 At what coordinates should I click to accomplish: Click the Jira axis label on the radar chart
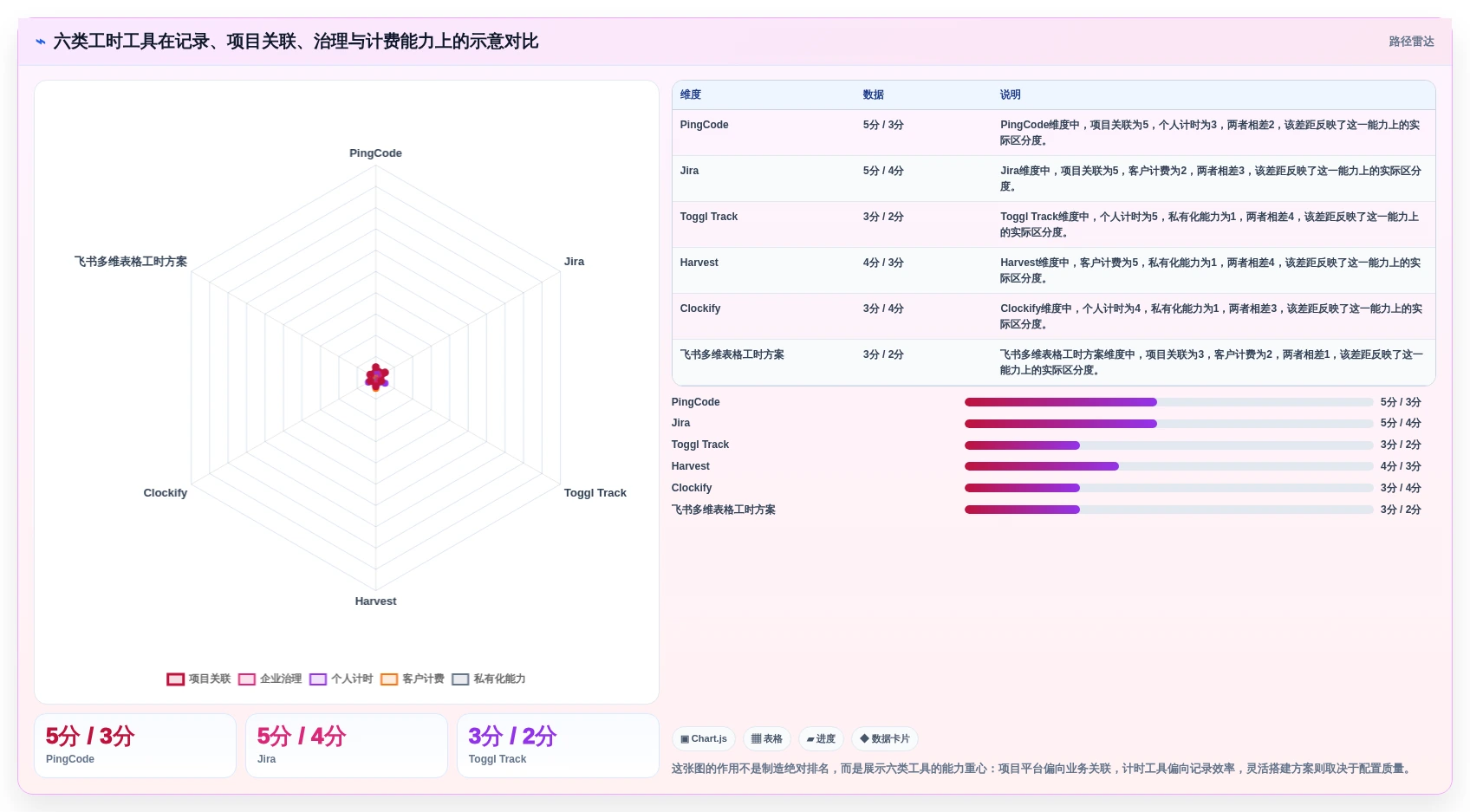574,262
